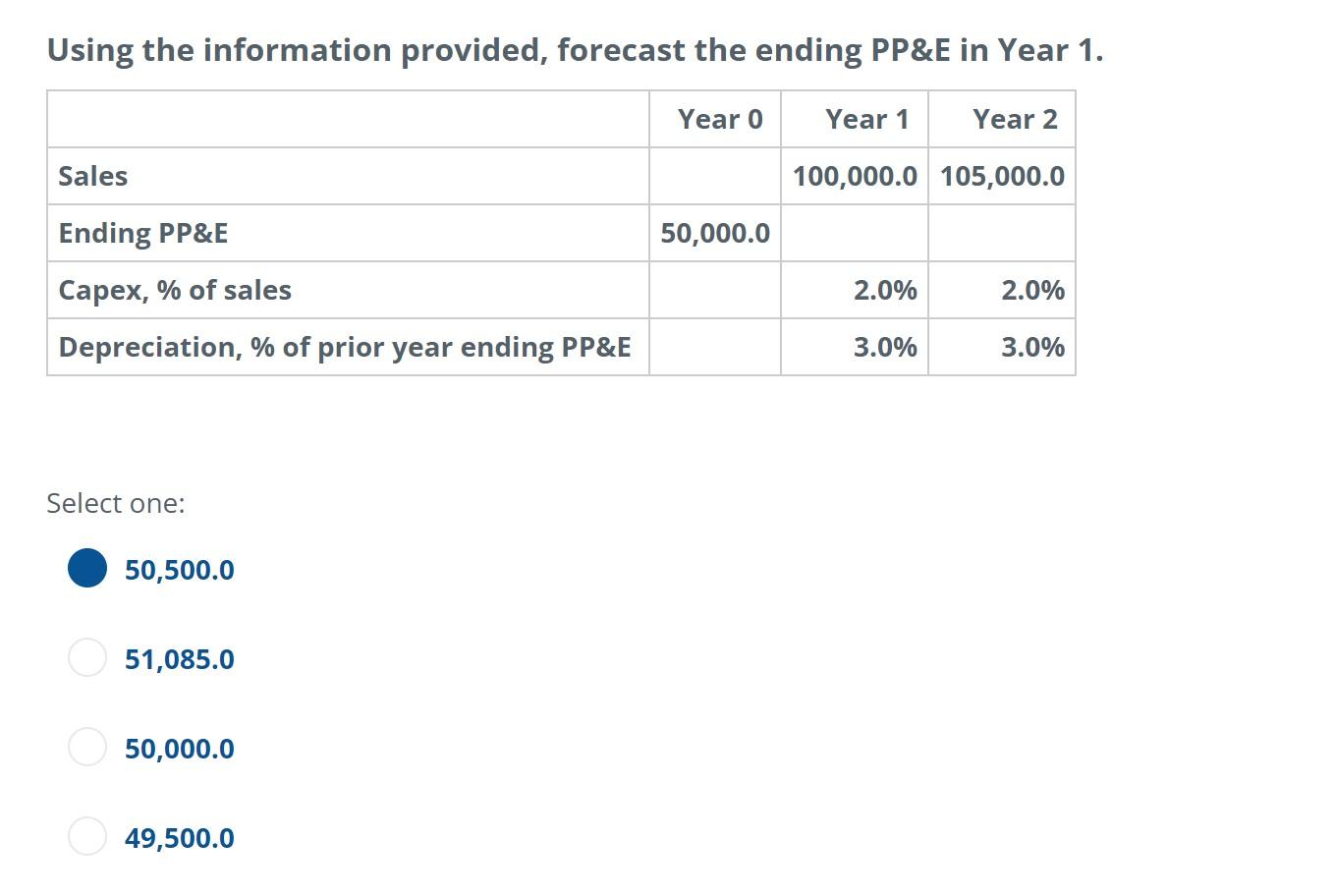Click the 105,000.0 Sales value cell
The width and height of the screenshot is (1334, 896).
[1002, 176]
